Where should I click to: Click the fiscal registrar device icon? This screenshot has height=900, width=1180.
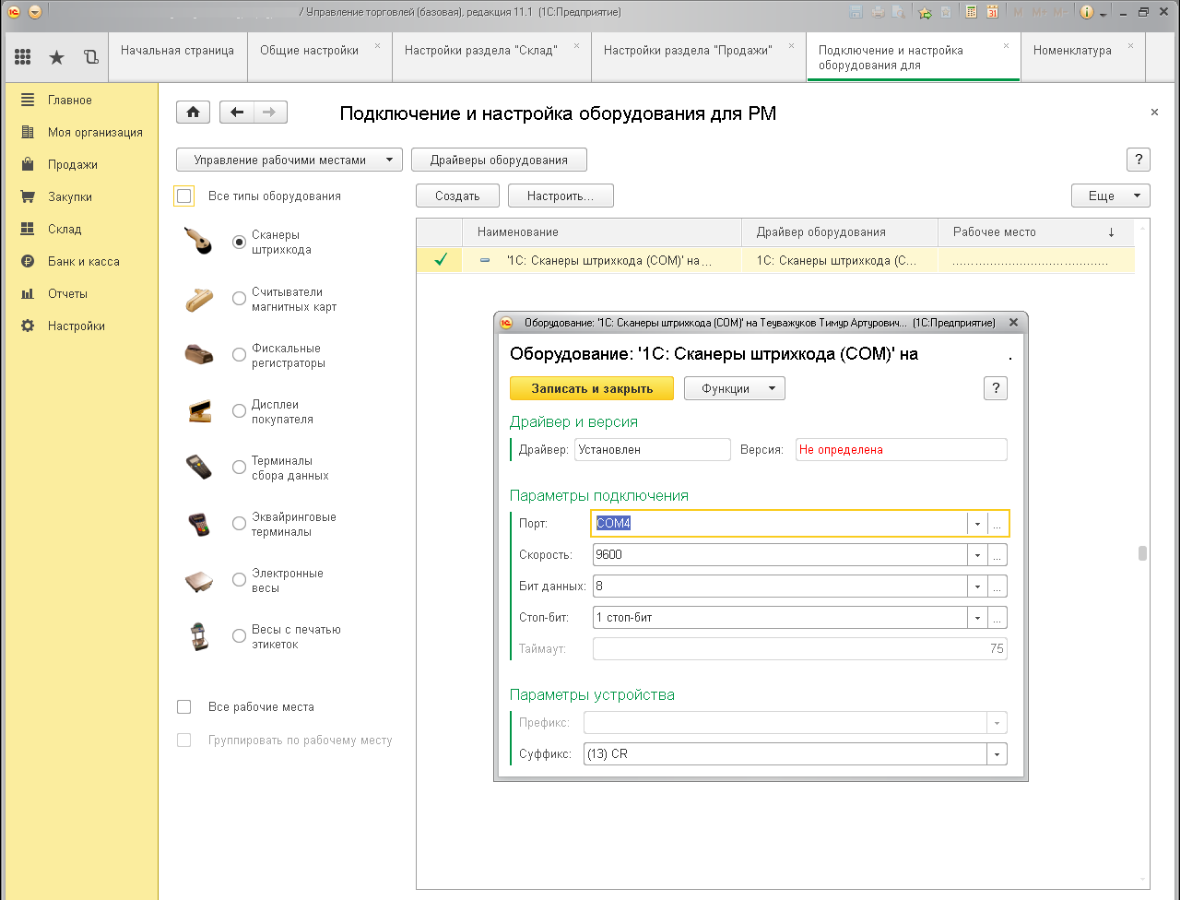(199, 354)
